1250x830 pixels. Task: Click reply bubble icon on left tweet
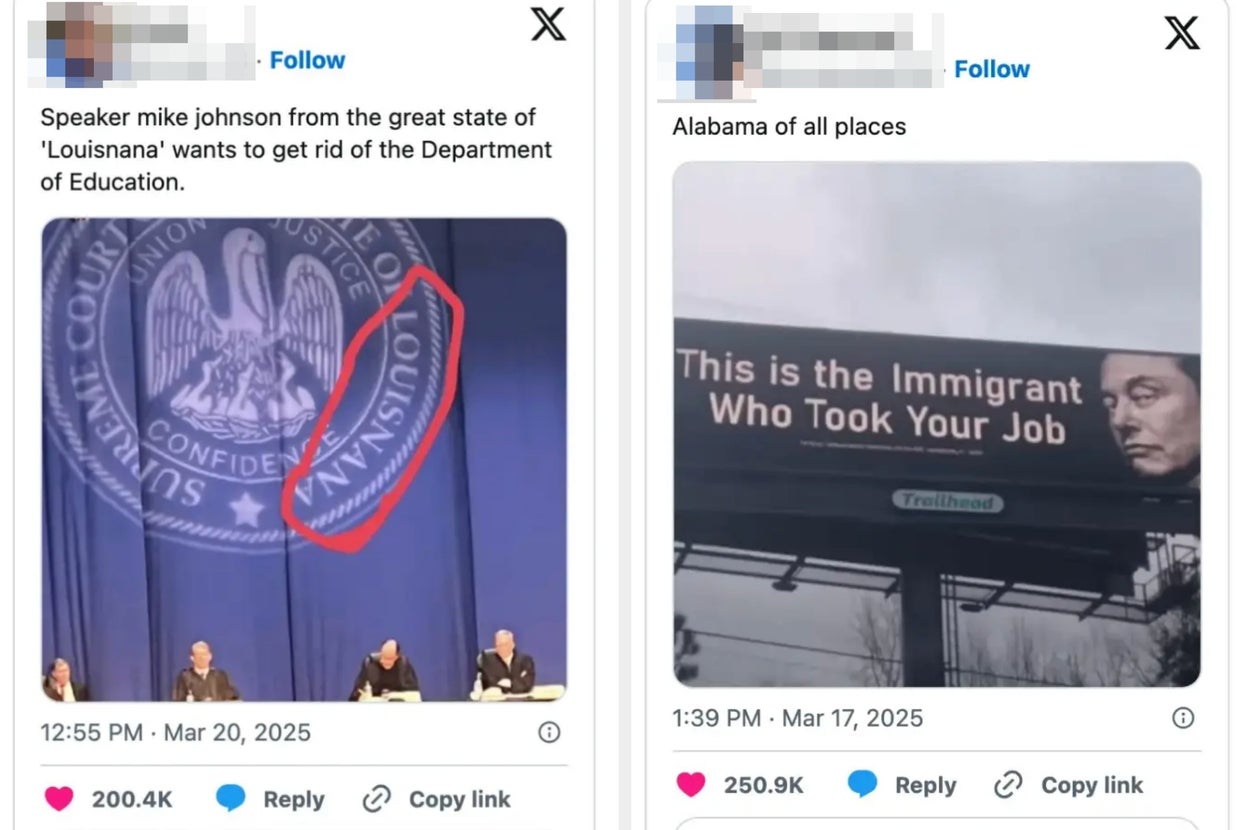(x=231, y=799)
